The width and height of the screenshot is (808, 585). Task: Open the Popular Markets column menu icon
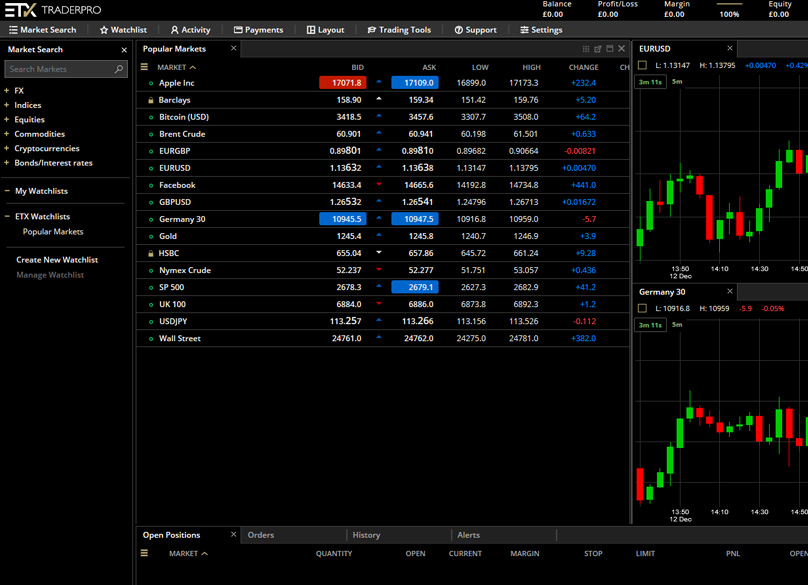pos(144,67)
